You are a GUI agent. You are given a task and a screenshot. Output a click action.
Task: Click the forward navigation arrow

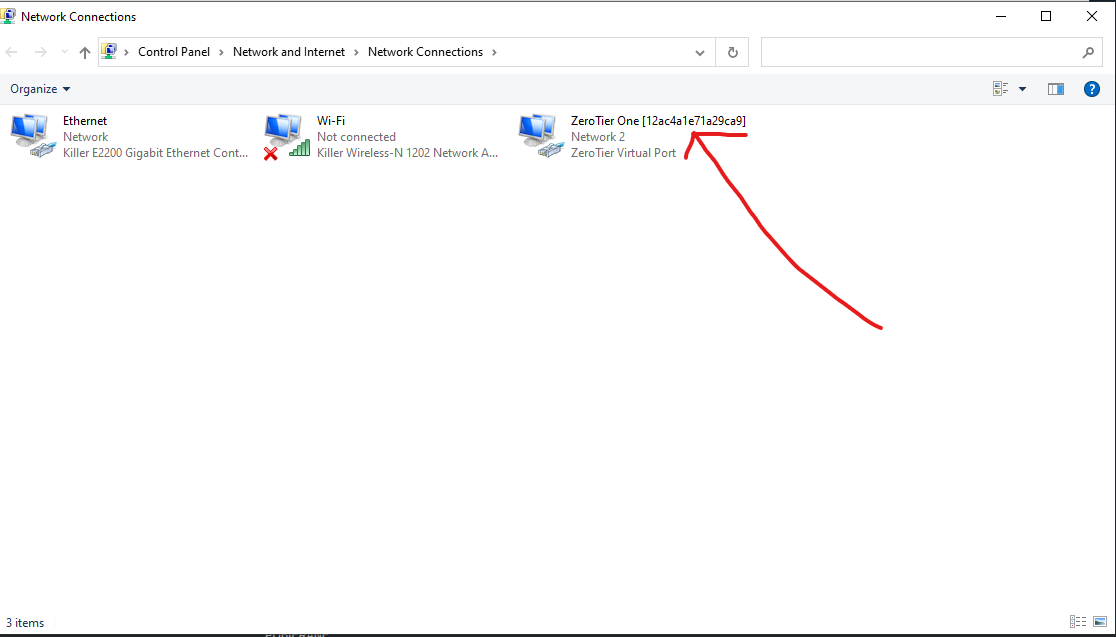[41, 52]
